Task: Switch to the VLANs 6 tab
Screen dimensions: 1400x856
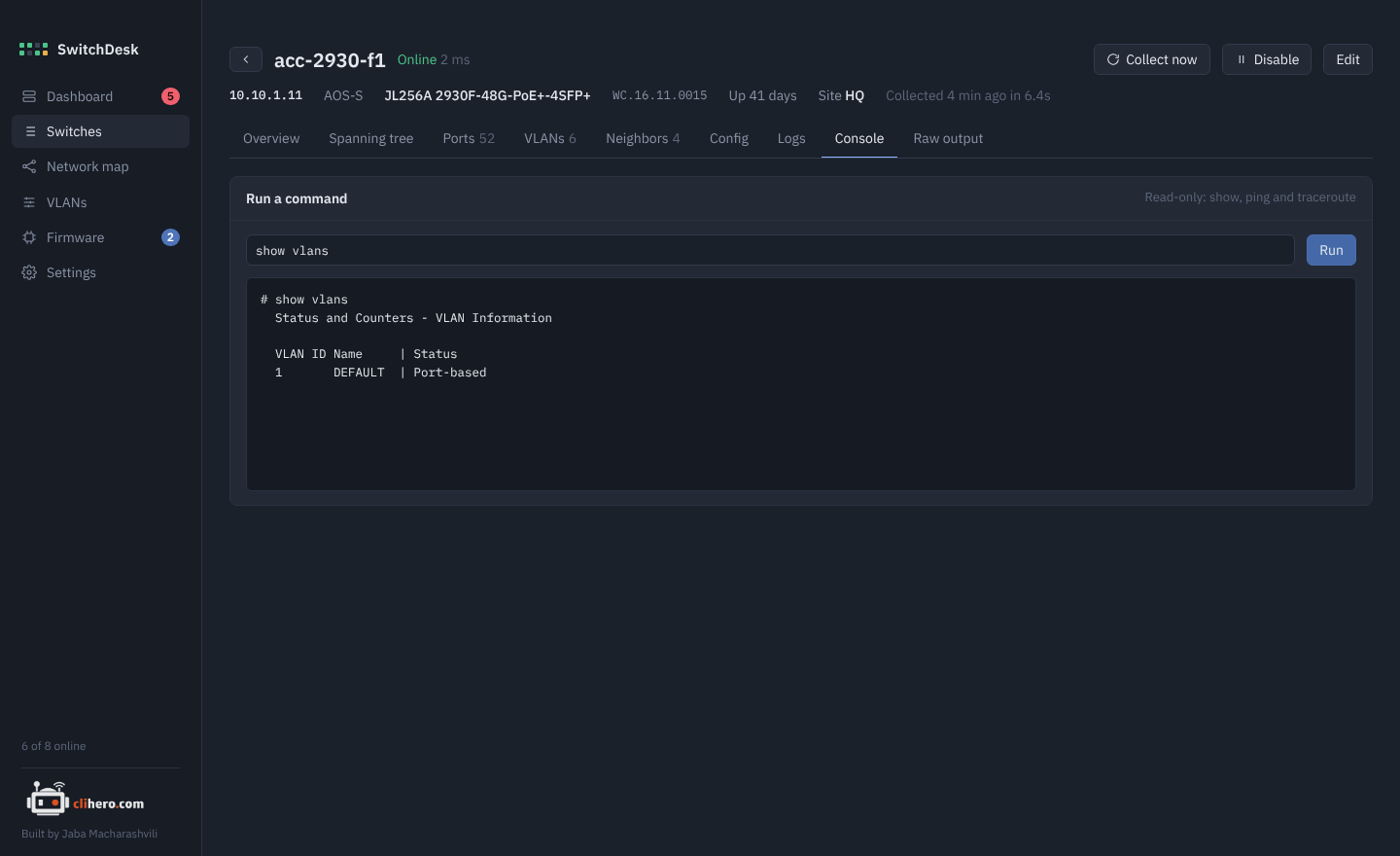Action: (550, 138)
